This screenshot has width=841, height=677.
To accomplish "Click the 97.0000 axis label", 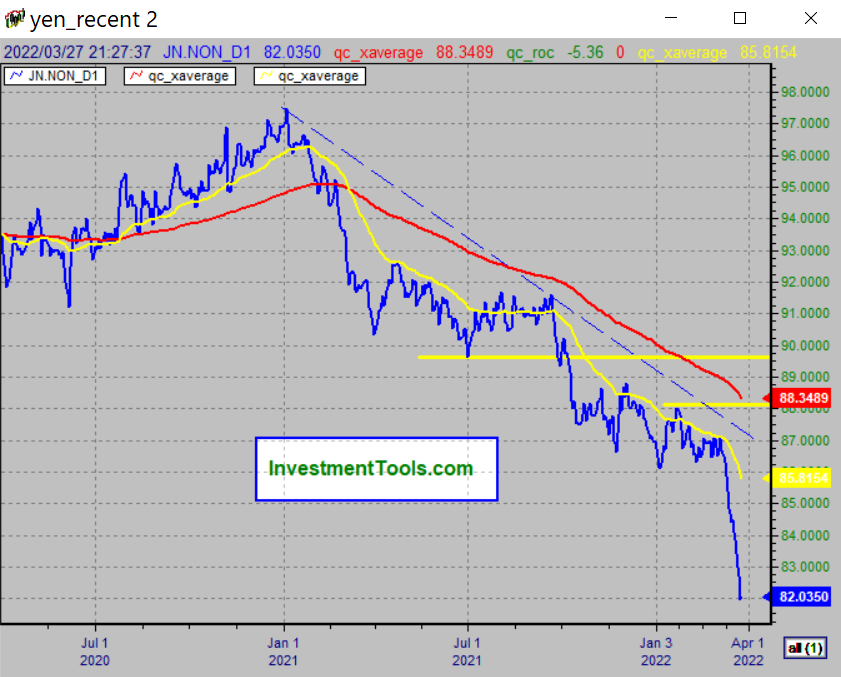I will (805, 124).
